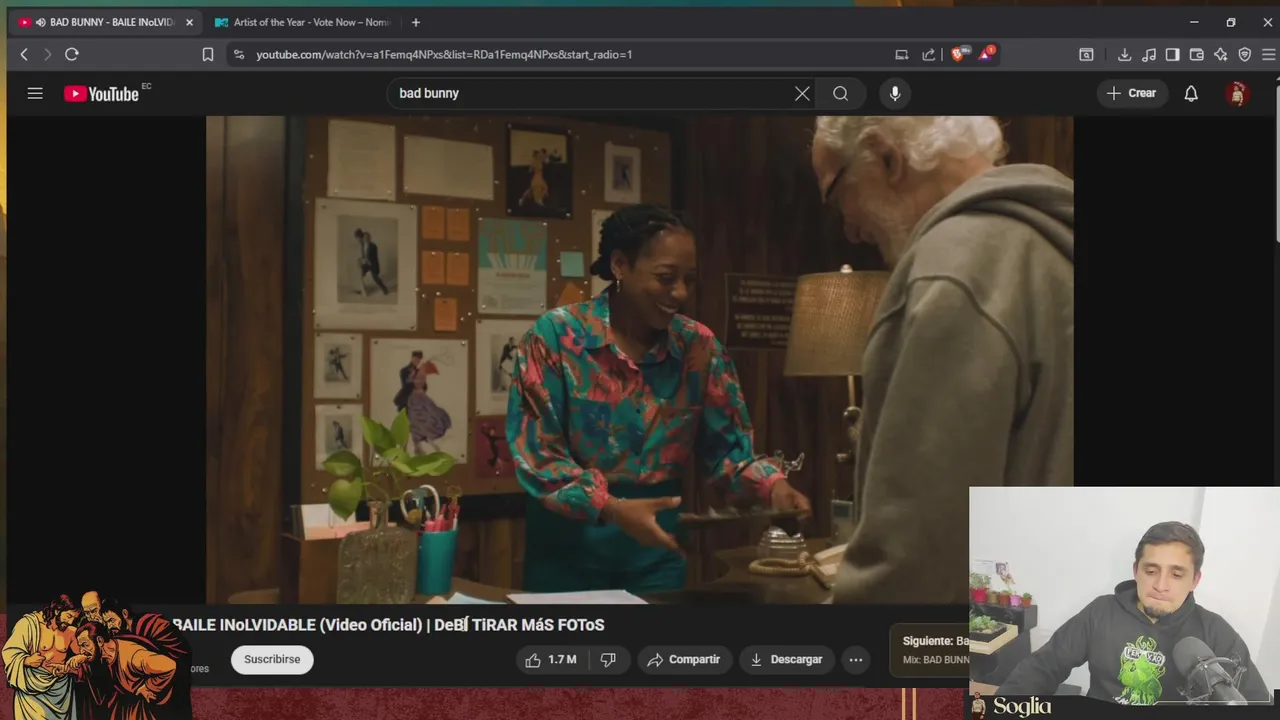Image resolution: width=1280 pixels, height=720 pixels.
Task: Open a new browser tab
Action: pos(416,22)
